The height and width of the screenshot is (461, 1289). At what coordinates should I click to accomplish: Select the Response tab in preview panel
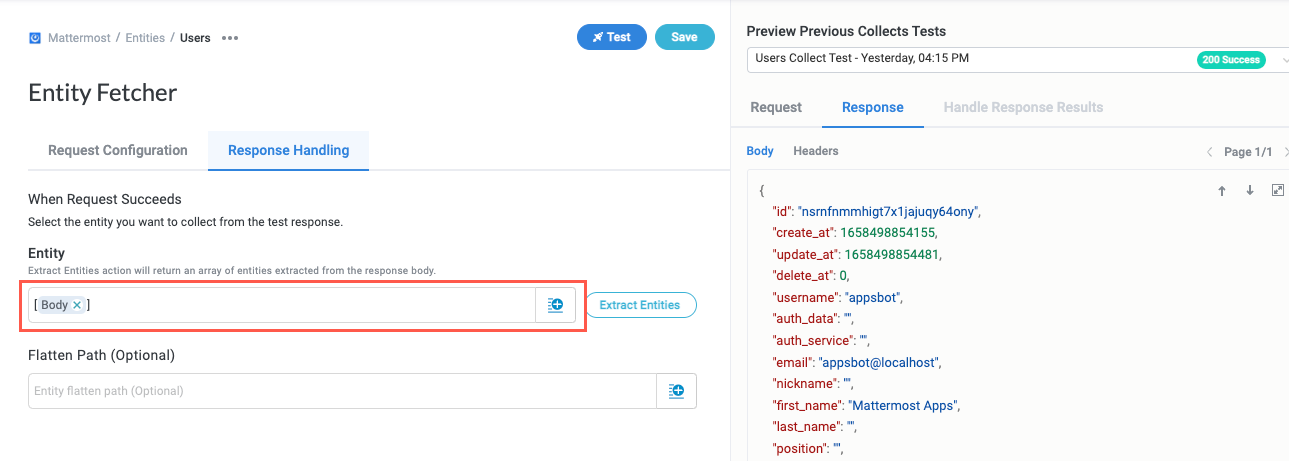(x=872, y=107)
